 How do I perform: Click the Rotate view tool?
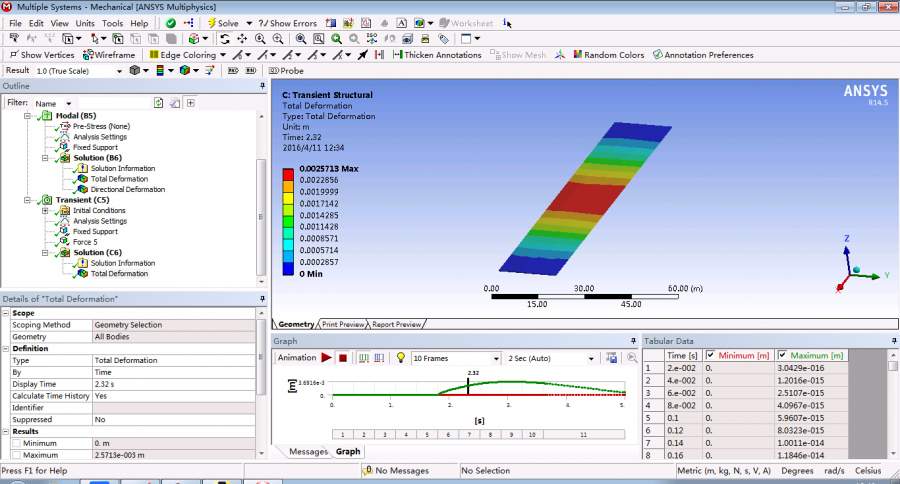225,38
